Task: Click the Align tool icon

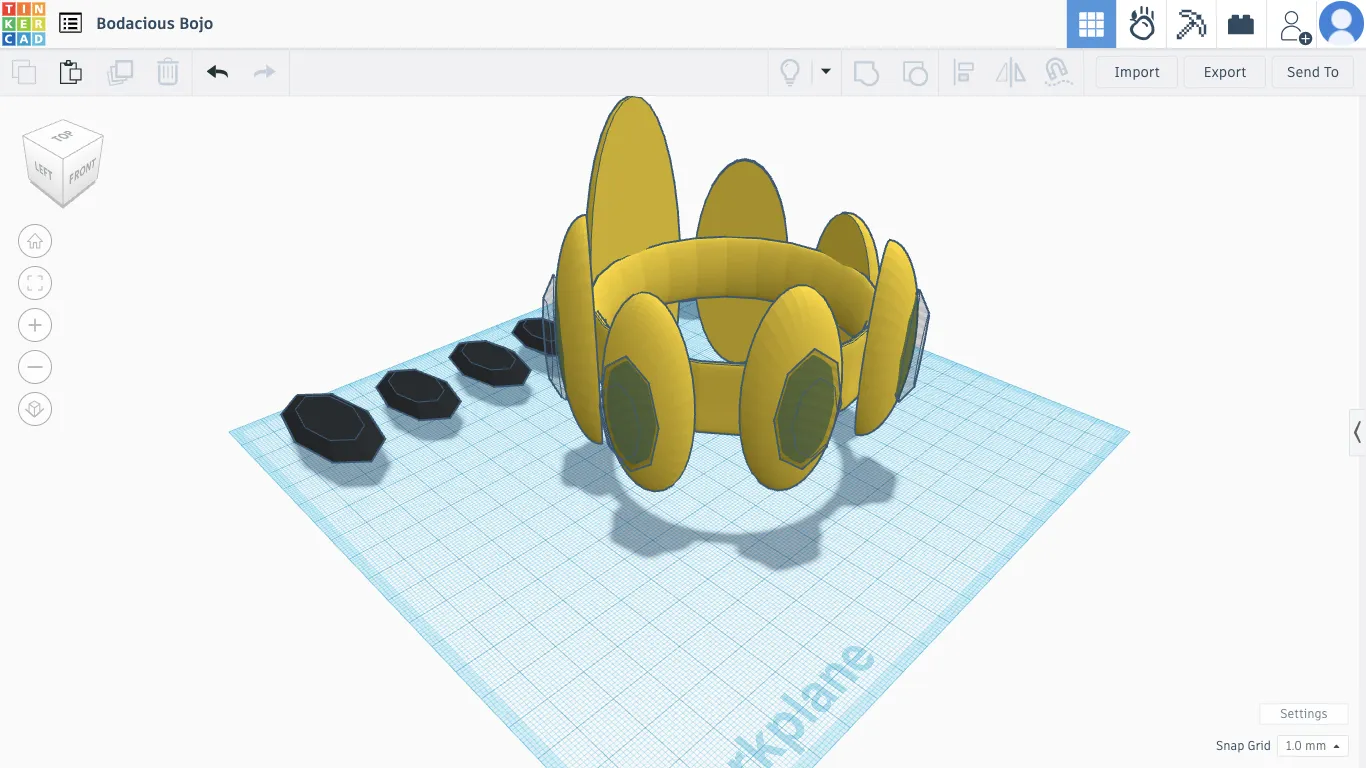Action: 964,72
